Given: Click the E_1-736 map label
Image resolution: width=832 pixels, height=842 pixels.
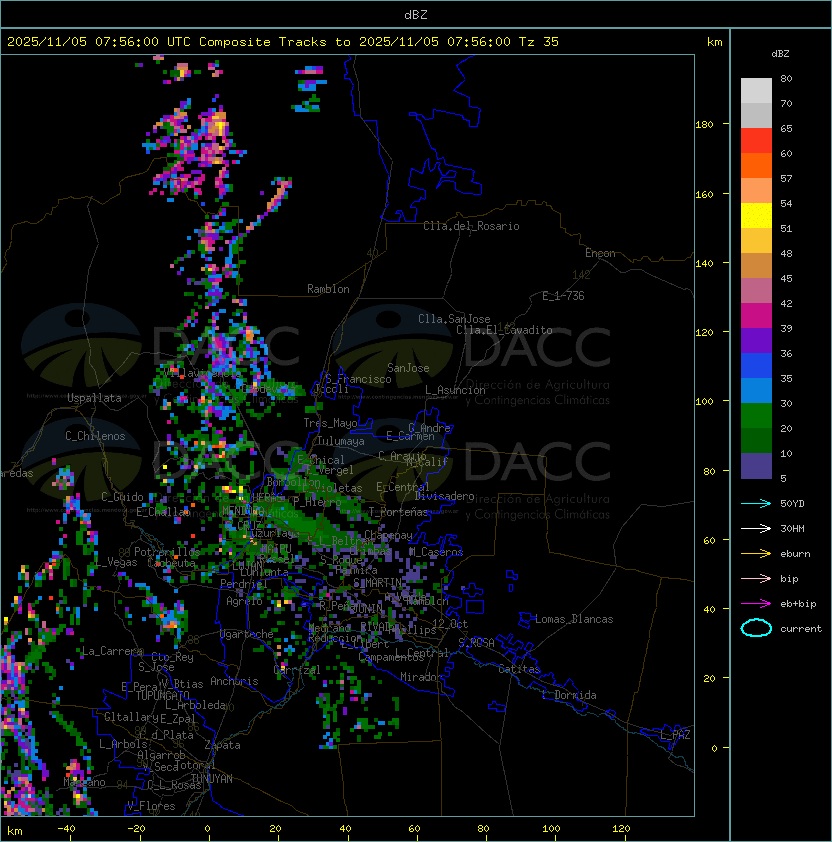Looking at the screenshot, I should tap(563, 295).
